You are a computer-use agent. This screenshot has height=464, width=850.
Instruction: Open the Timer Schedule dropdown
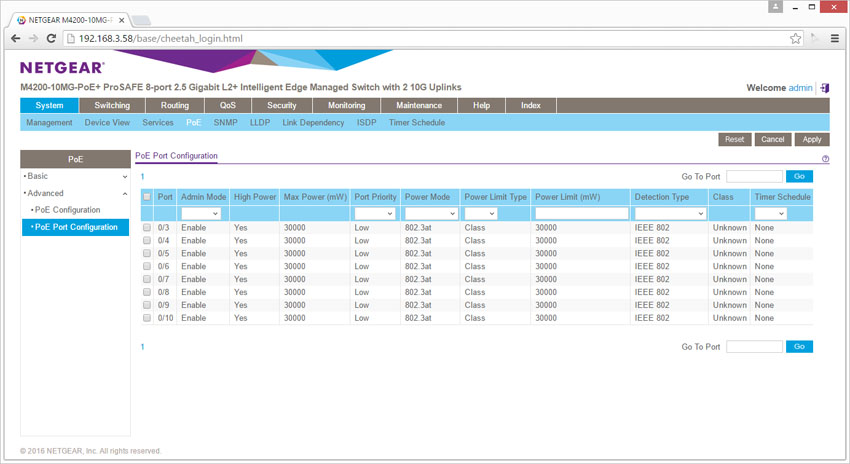(x=770, y=214)
